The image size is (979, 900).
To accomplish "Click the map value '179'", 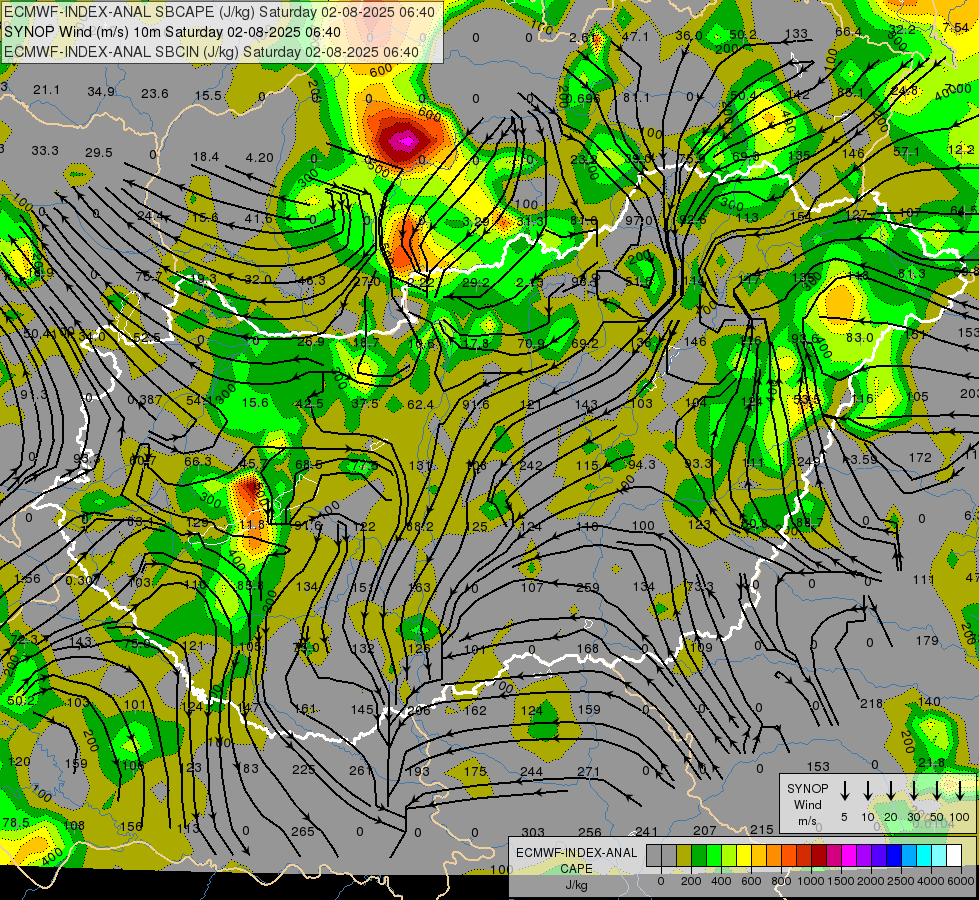I will 927,641.
